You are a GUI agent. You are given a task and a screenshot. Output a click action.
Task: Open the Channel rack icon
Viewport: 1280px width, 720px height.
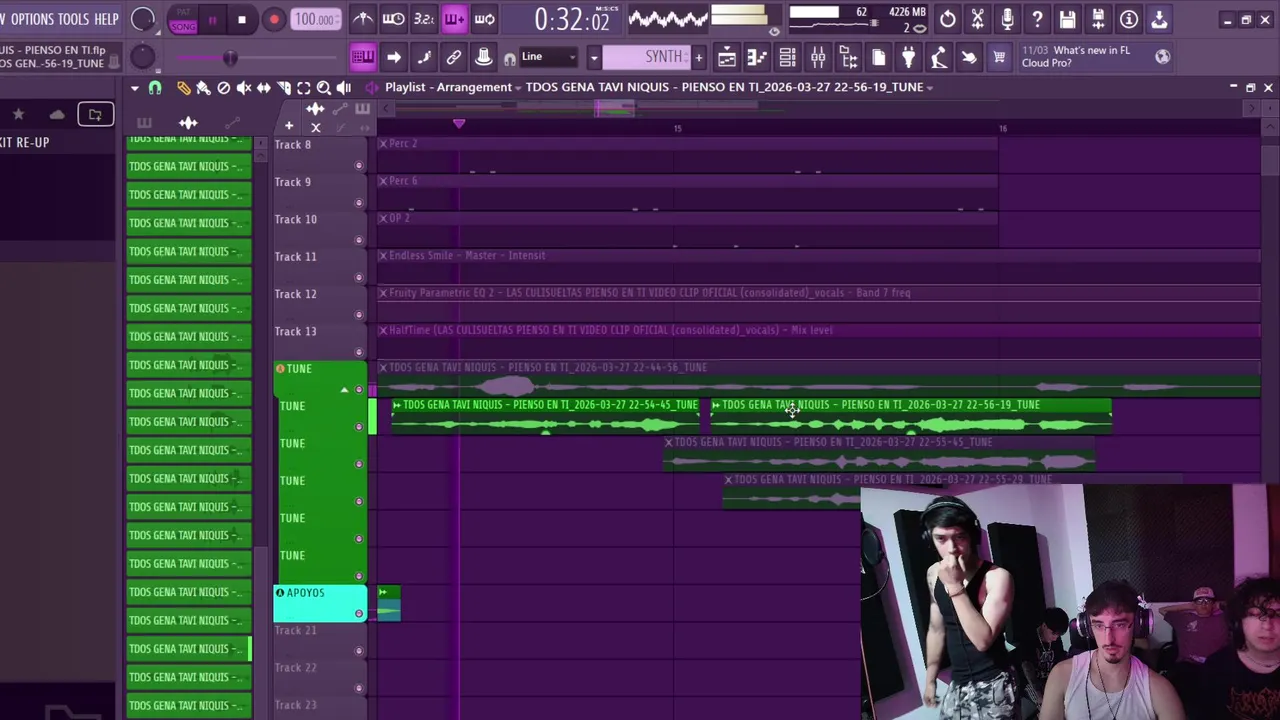click(x=787, y=58)
